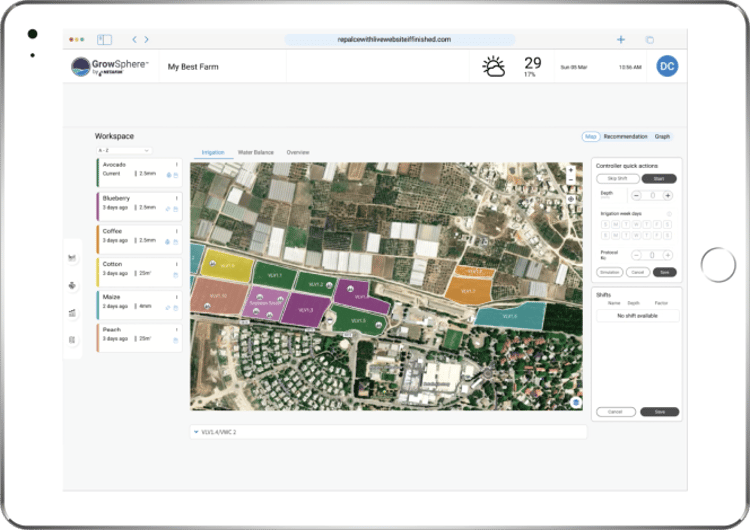
Task: Open the A - Z sort dropdown
Action: 123,150
